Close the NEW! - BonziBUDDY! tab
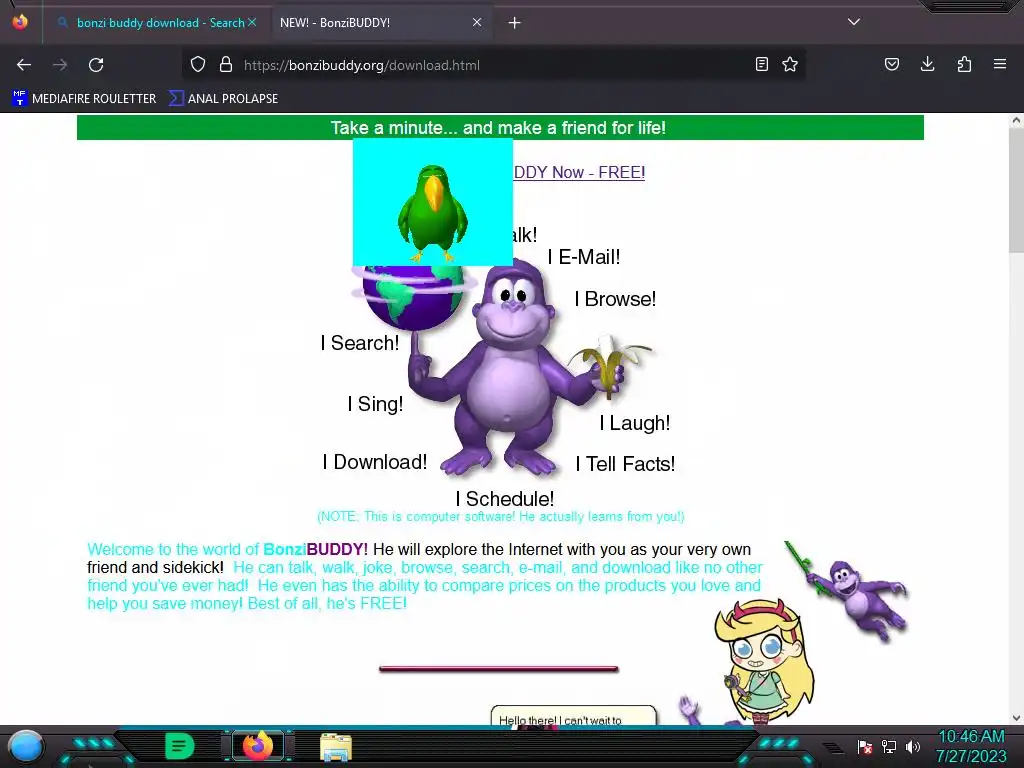 tap(477, 22)
